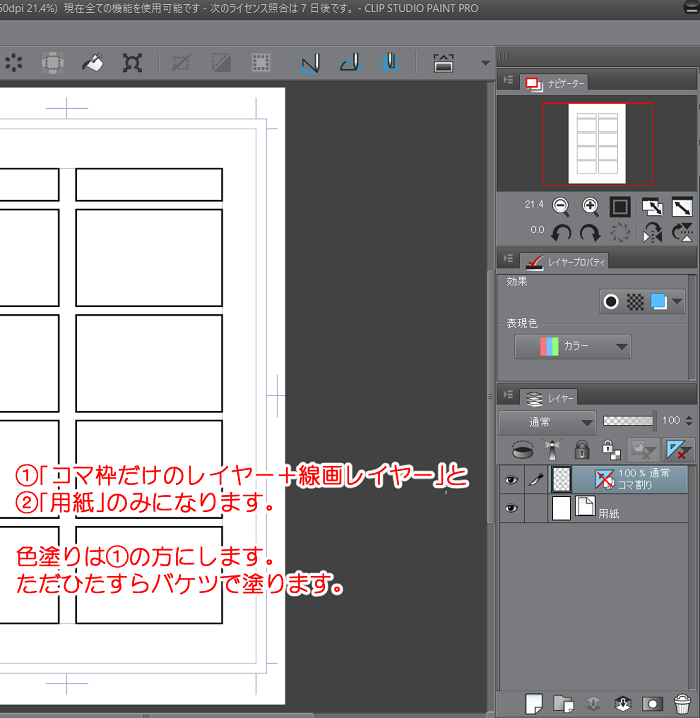The width and height of the screenshot is (700, 718).
Task: Click the grayed-out layers-with-arrow icon
Action: tap(593, 703)
